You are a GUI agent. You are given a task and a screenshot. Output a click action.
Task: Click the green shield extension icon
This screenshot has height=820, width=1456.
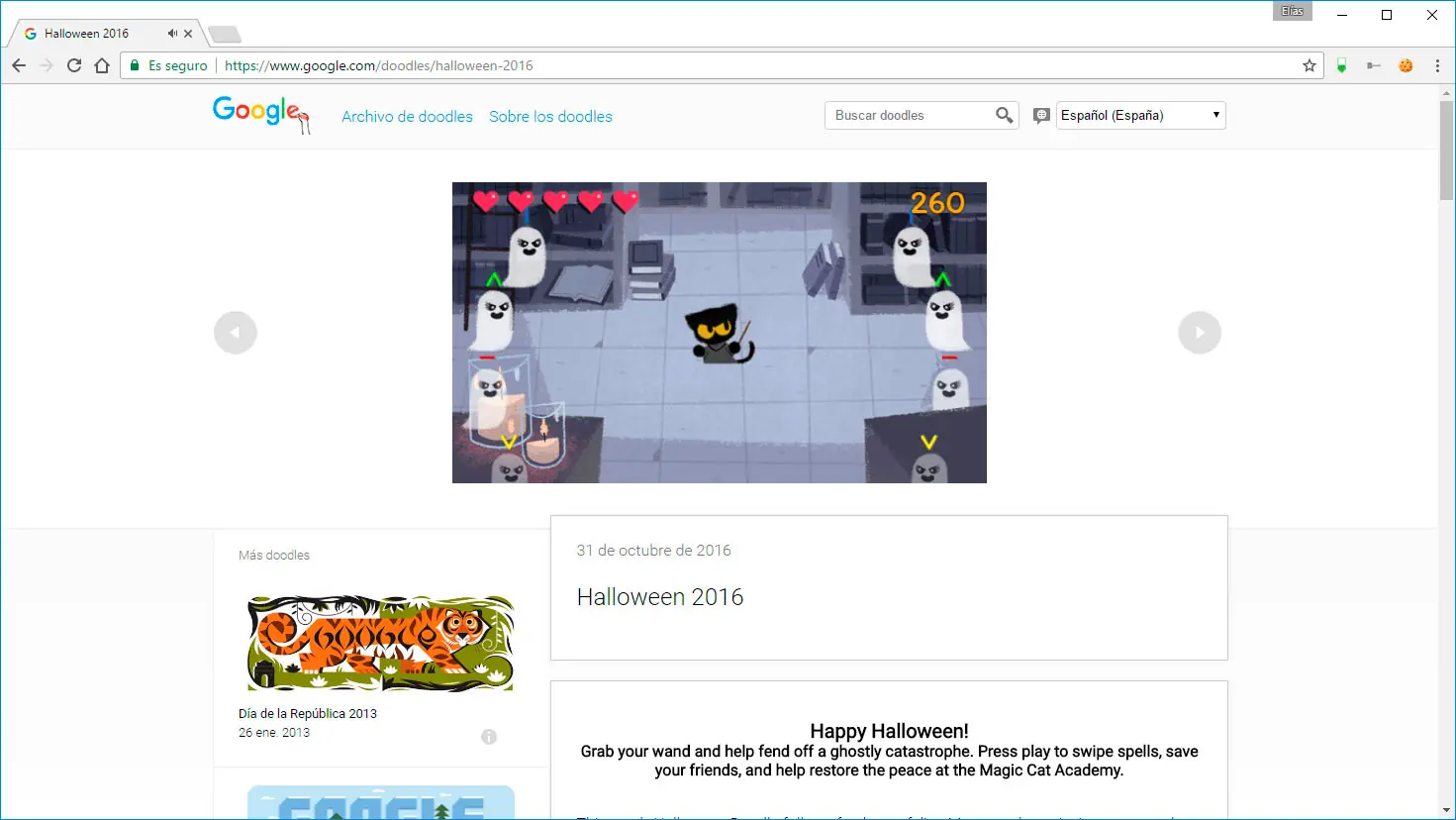pos(1341,65)
